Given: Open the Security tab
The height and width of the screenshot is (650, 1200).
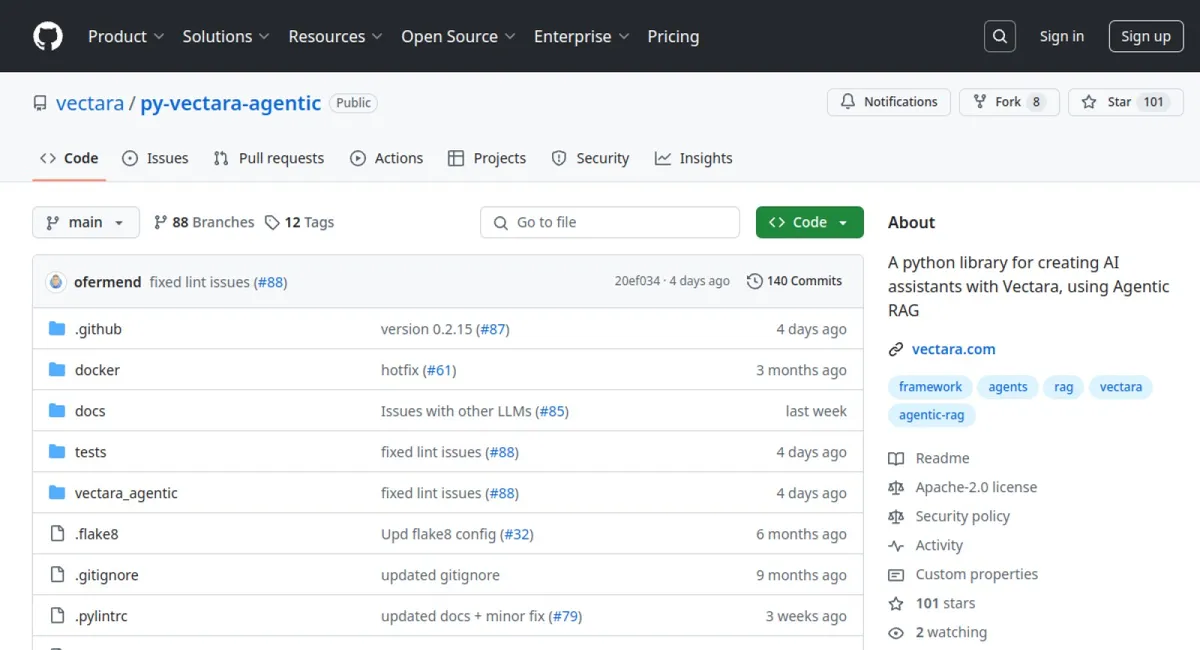Looking at the screenshot, I should [590, 158].
